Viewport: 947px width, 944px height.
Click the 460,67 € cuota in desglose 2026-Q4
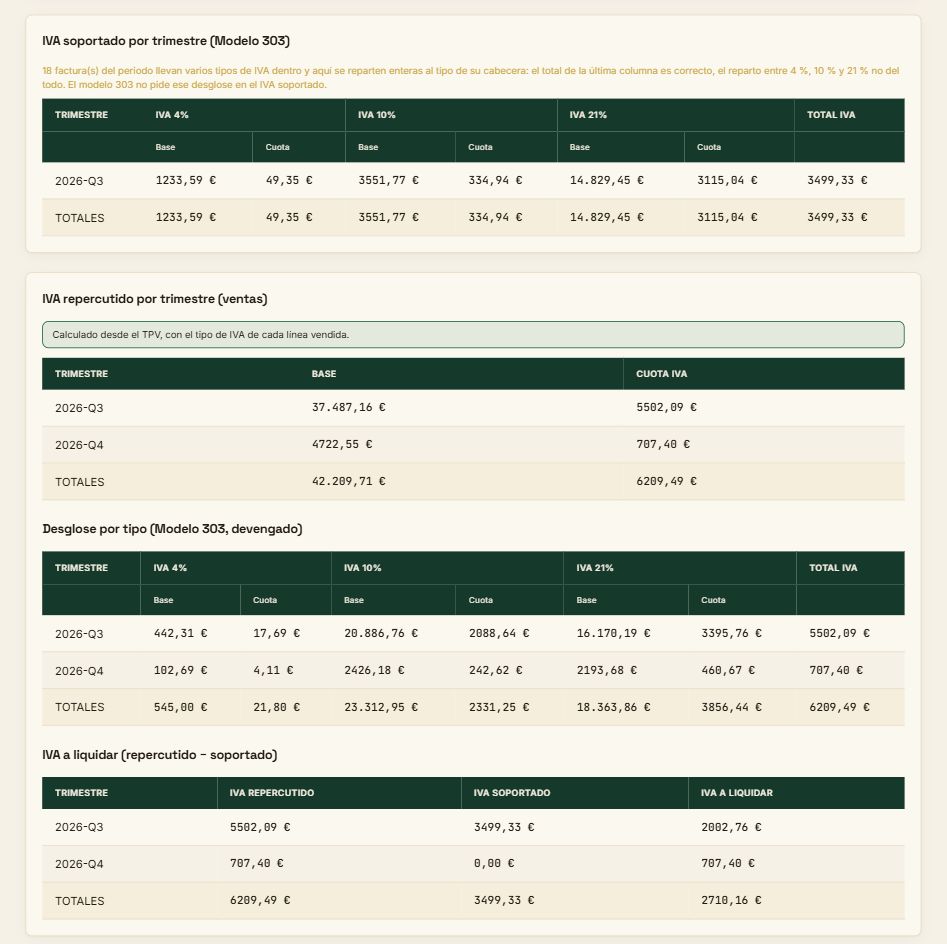728,670
